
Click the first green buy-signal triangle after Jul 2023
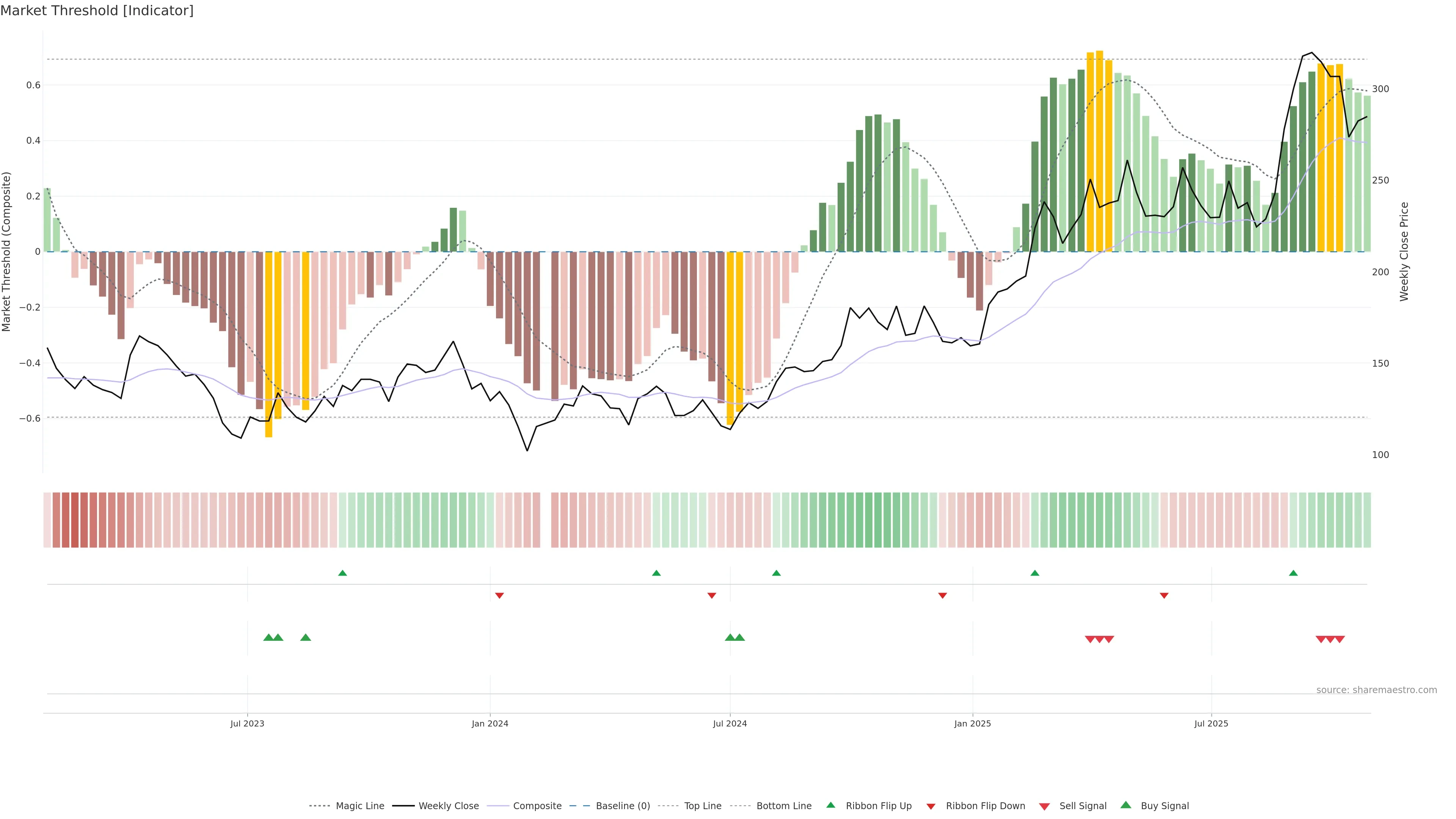(268, 637)
